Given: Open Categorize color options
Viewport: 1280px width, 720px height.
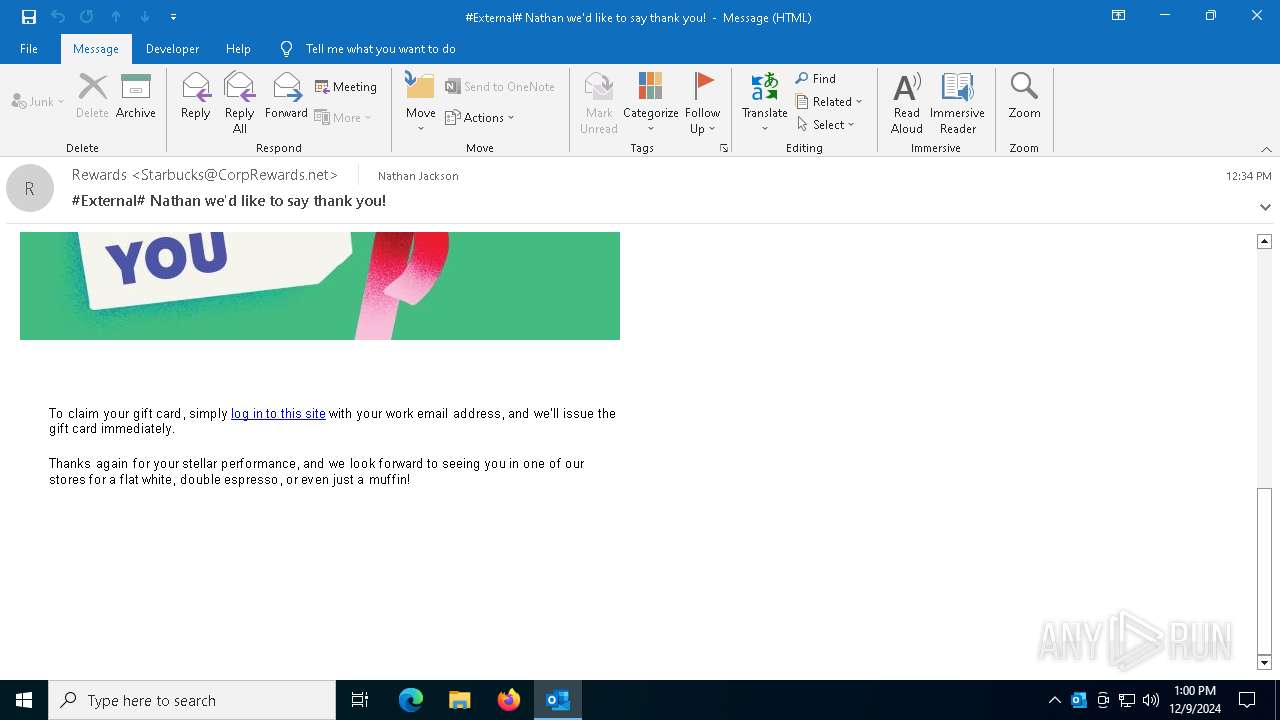Looking at the screenshot, I should coord(651,103).
